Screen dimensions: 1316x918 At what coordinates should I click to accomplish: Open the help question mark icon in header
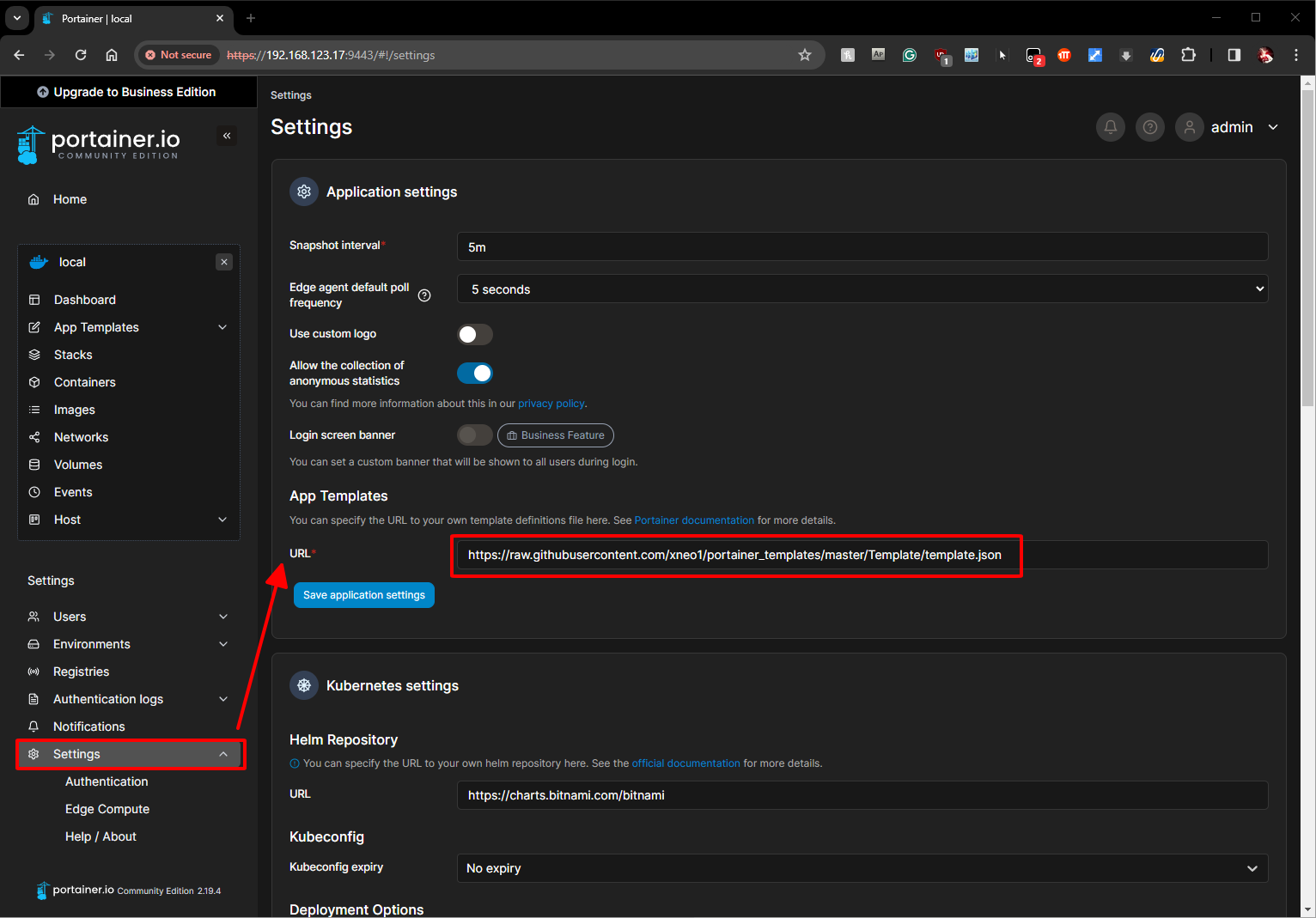[x=1149, y=127]
